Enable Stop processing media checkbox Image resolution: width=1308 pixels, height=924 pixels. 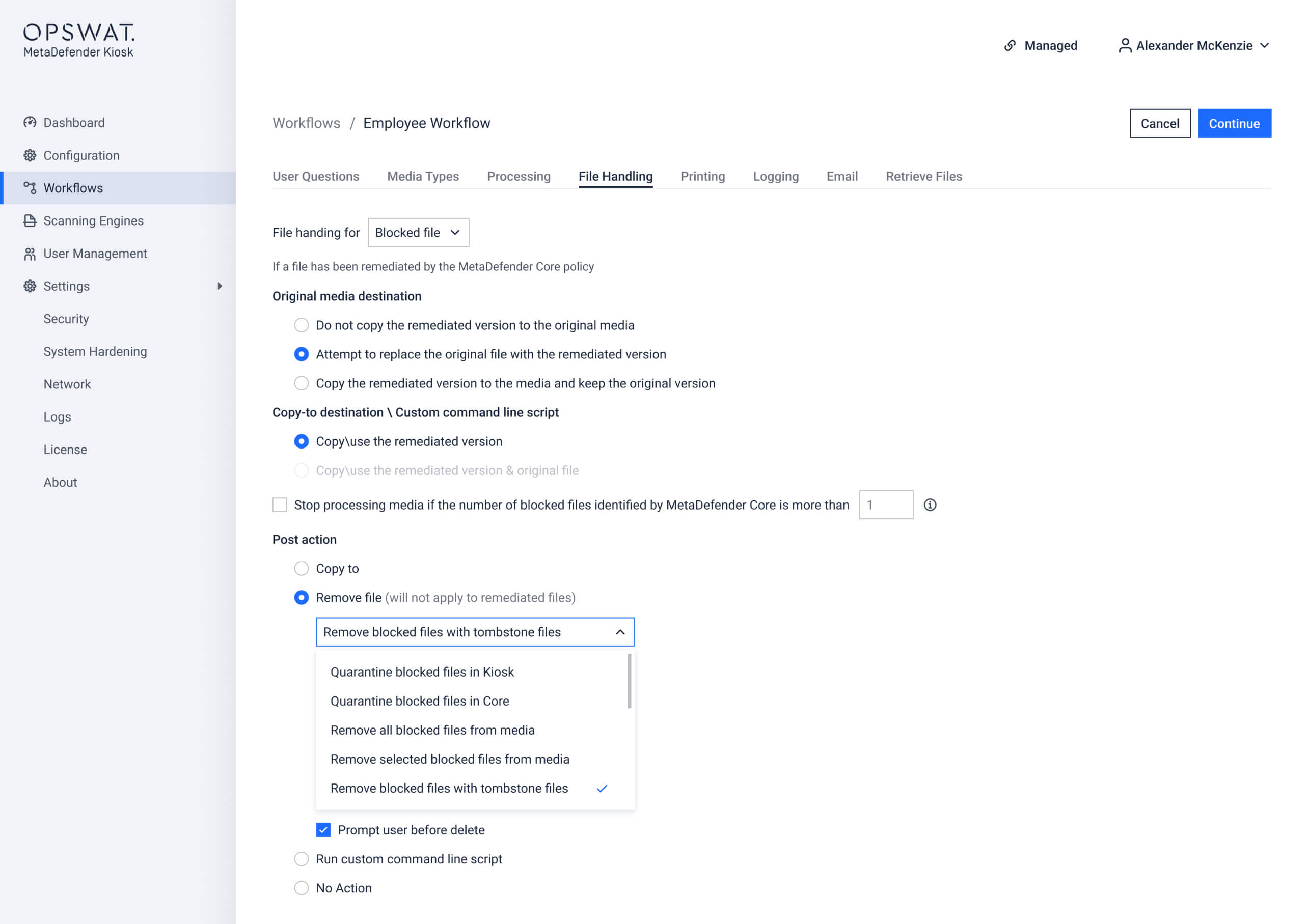280,505
